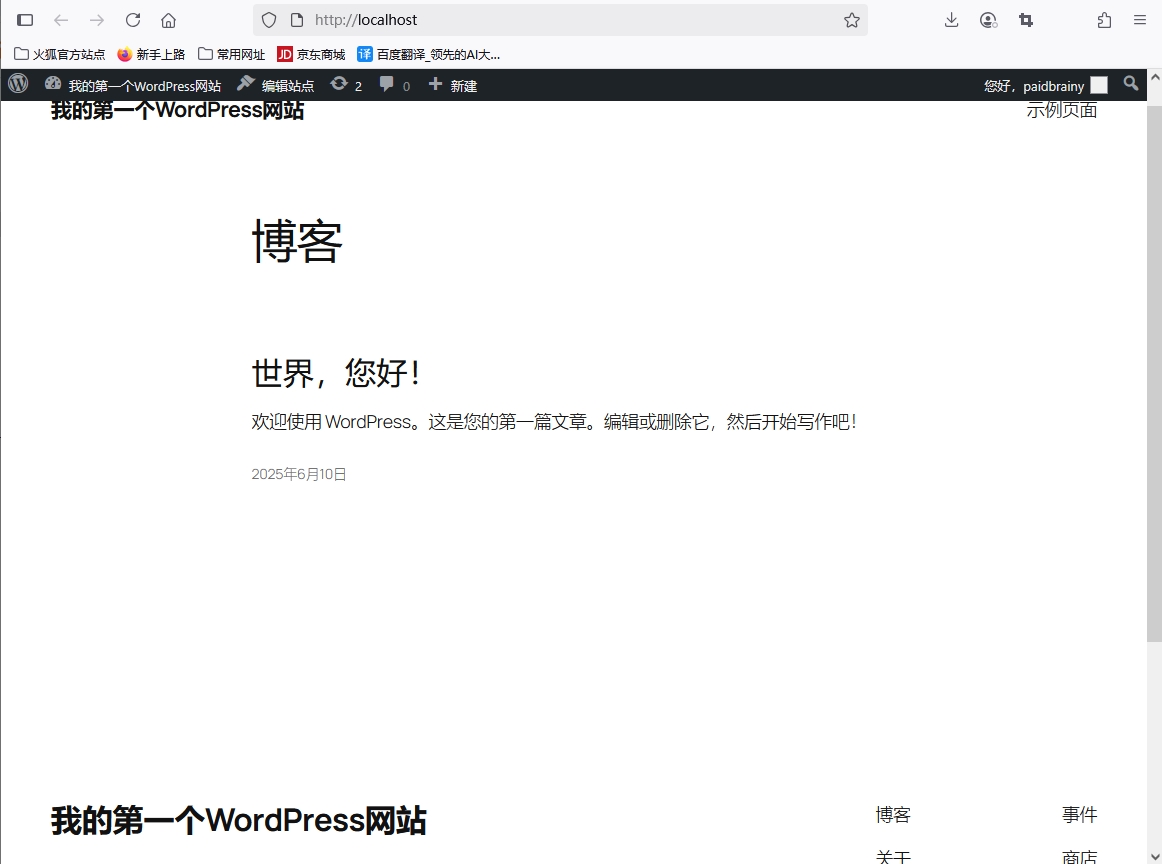Viewport: 1162px width, 864px height.
Task: Click the post excerpt starting 欢迎使用 WordPress
Action: click(x=554, y=422)
